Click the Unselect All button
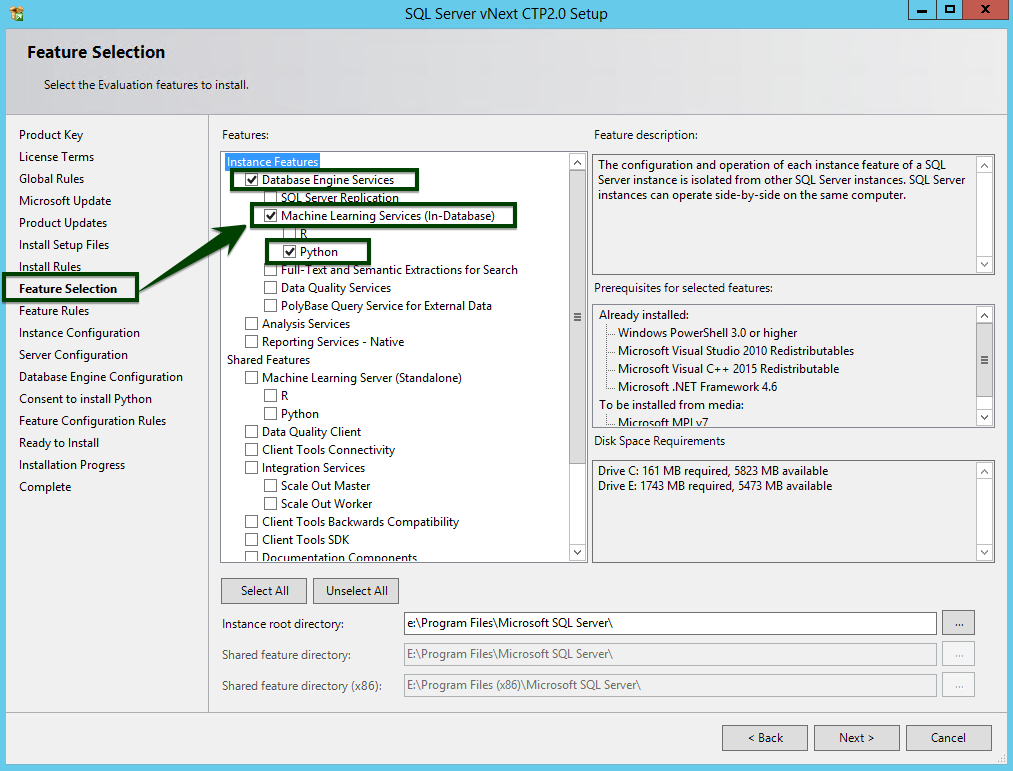 click(x=355, y=590)
